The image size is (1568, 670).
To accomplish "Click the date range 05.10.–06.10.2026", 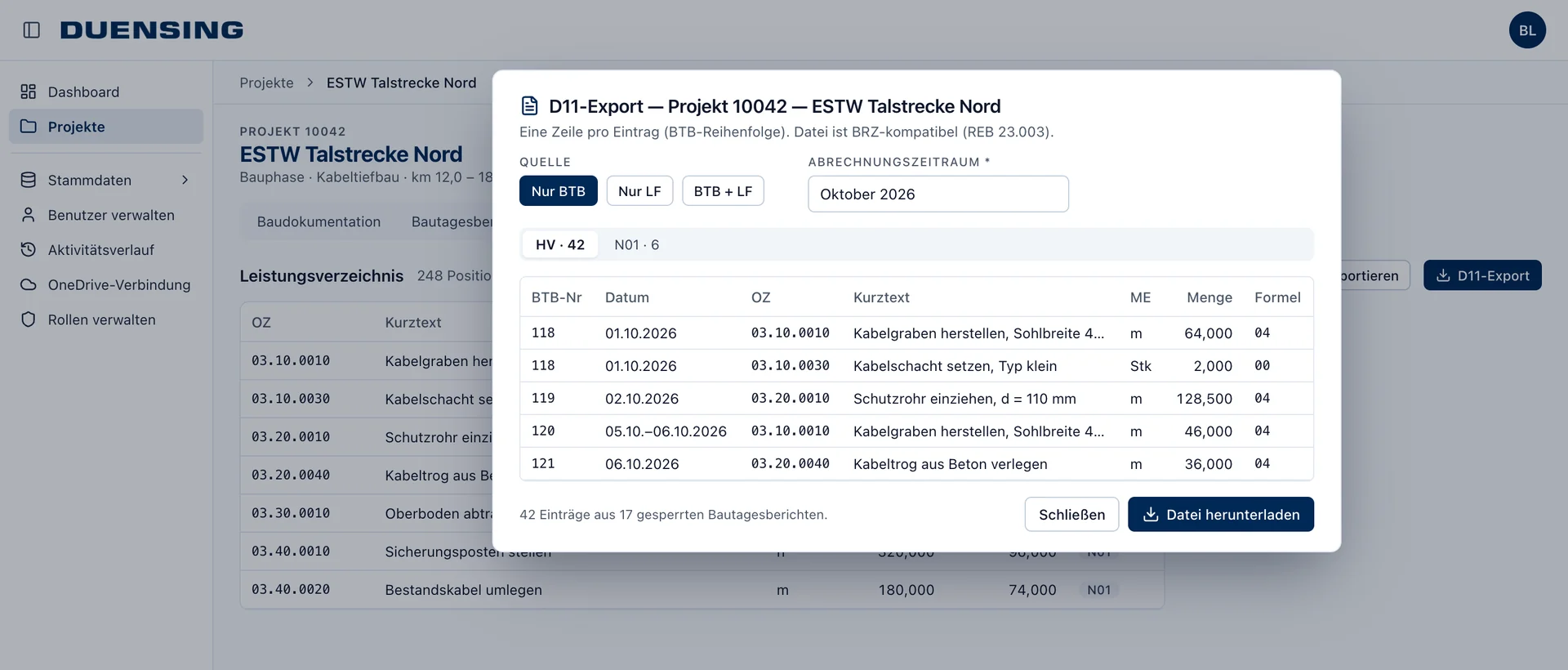I will click(666, 431).
